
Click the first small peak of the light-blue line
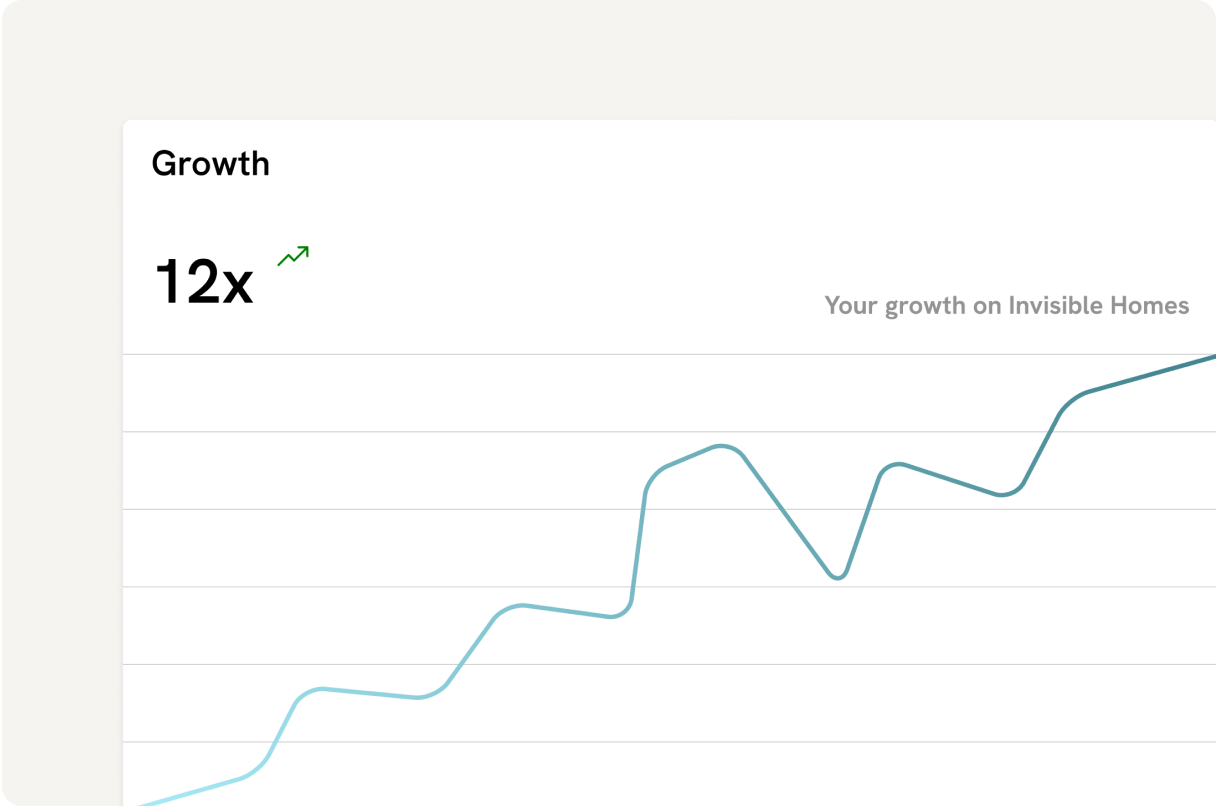pyautogui.click(x=320, y=689)
